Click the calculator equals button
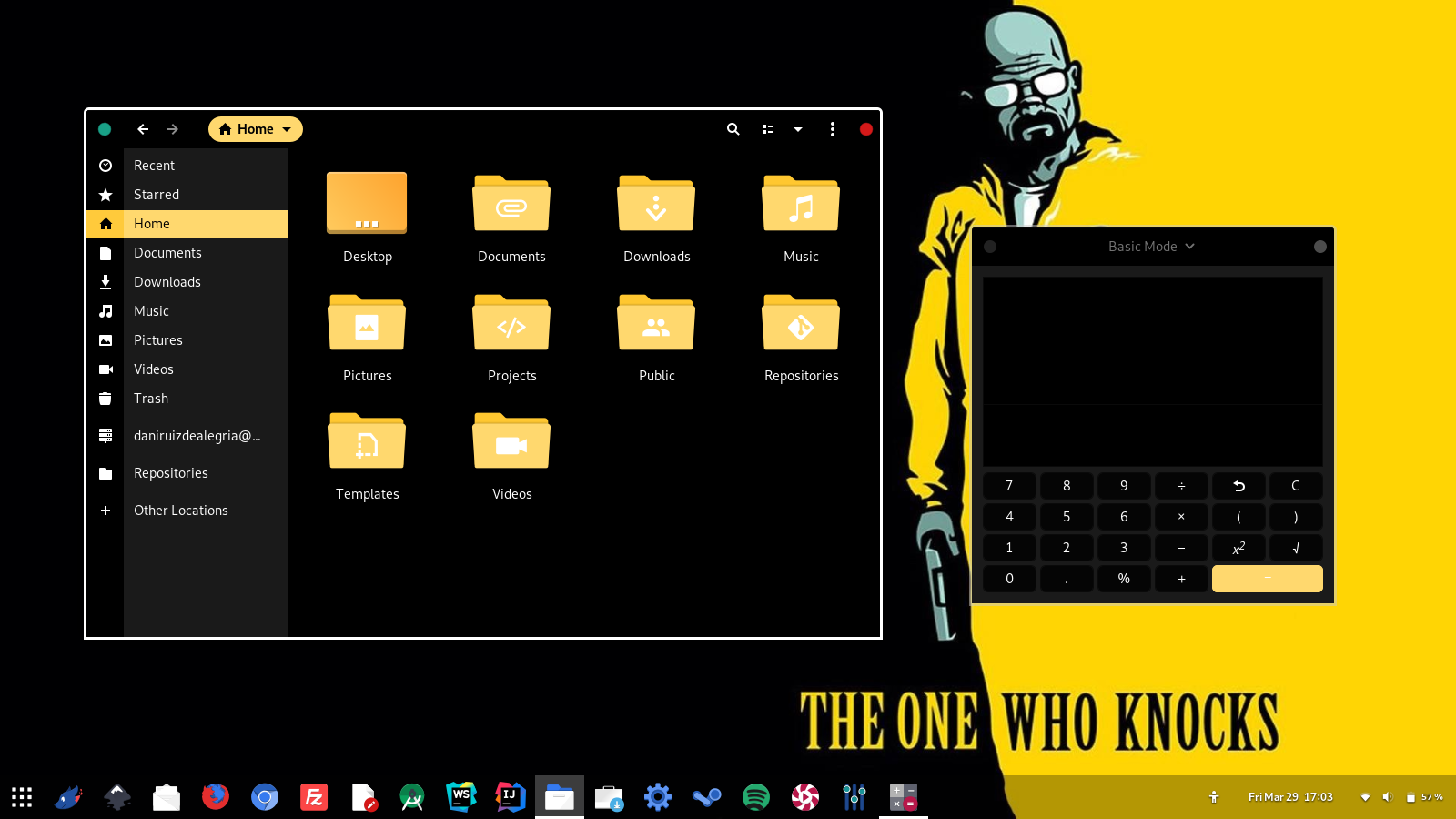This screenshot has height=819, width=1456. click(1268, 579)
